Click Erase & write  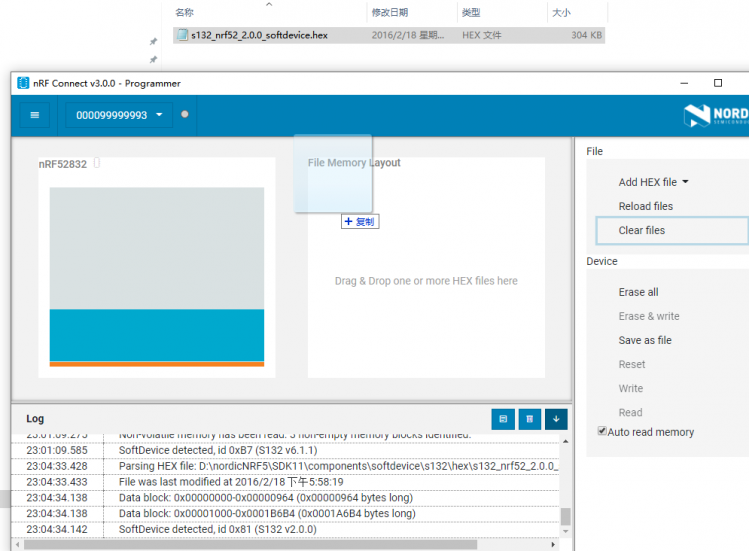[x=649, y=316]
